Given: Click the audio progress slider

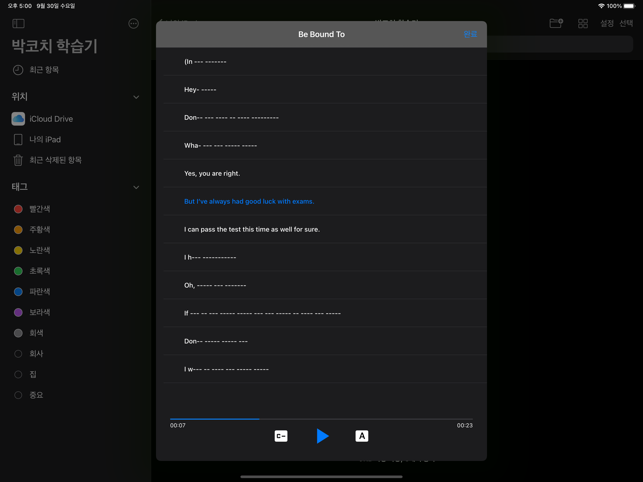Looking at the screenshot, I should click(321, 419).
